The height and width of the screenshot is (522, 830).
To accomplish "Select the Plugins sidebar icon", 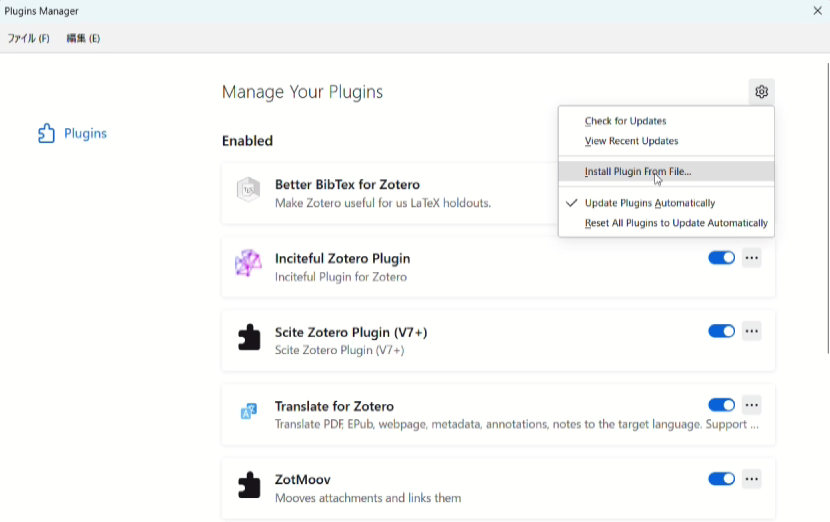I will [x=46, y=133].
